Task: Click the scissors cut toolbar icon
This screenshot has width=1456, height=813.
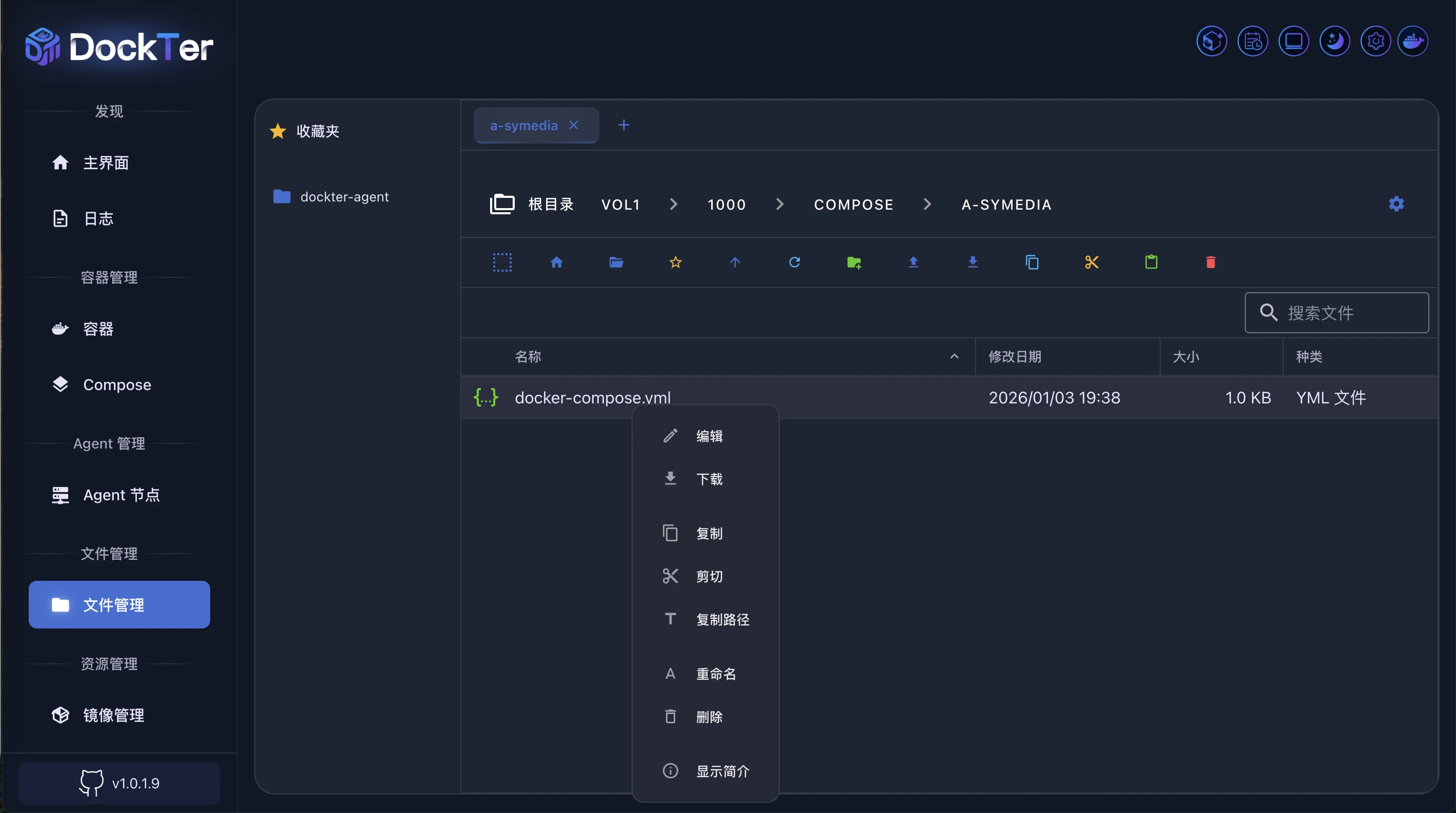Action: pos(1091,262)
